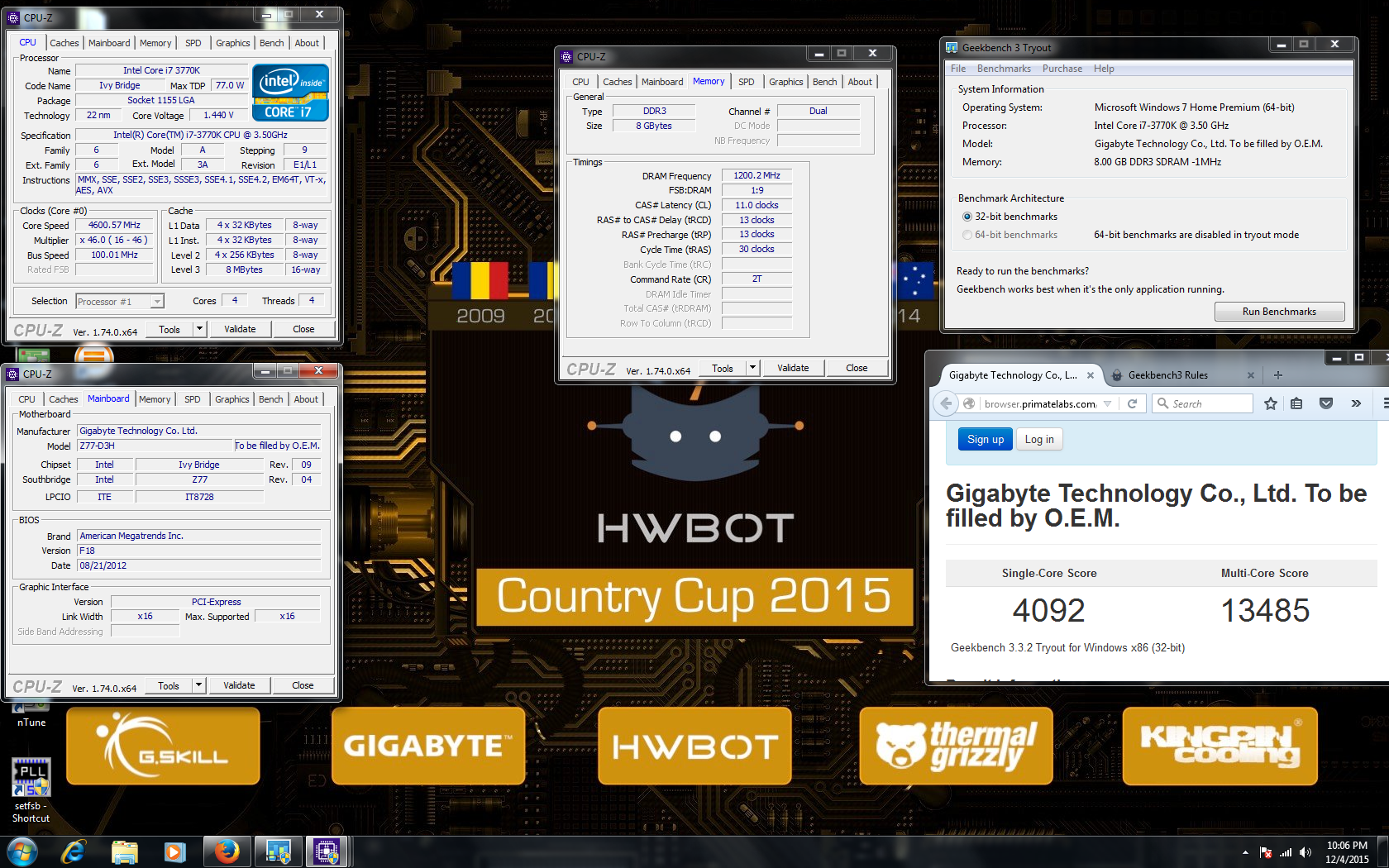Click CPU-Z title icon in Memory window
The width and height of the screenshot is (1389, 868).
click(x=566, y=57)
